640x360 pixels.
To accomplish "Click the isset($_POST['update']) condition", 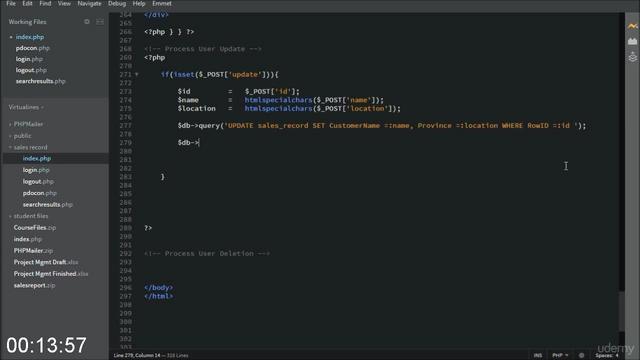I will [x=222, y=75].
